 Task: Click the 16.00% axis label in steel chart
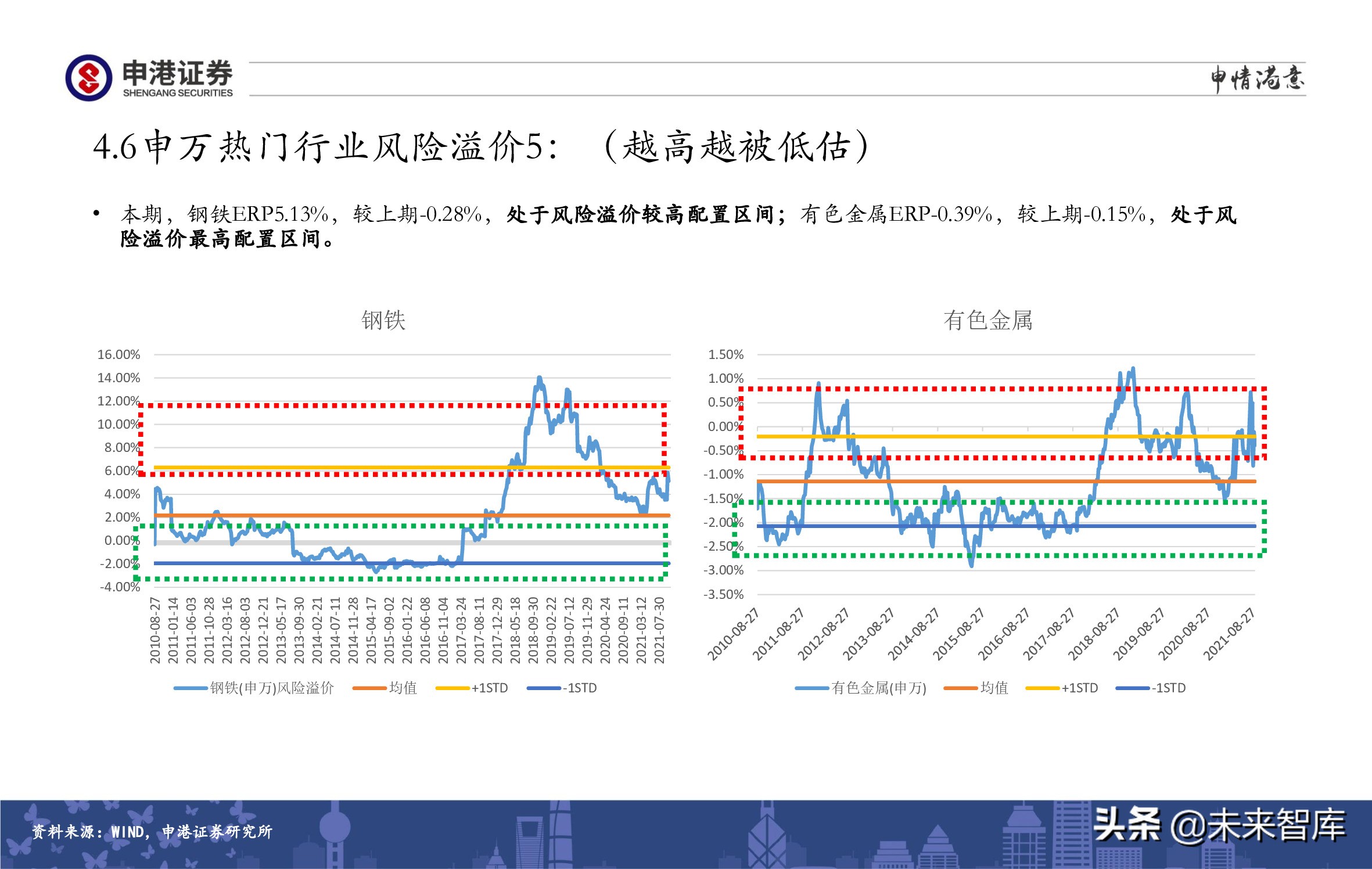[118, 354]
